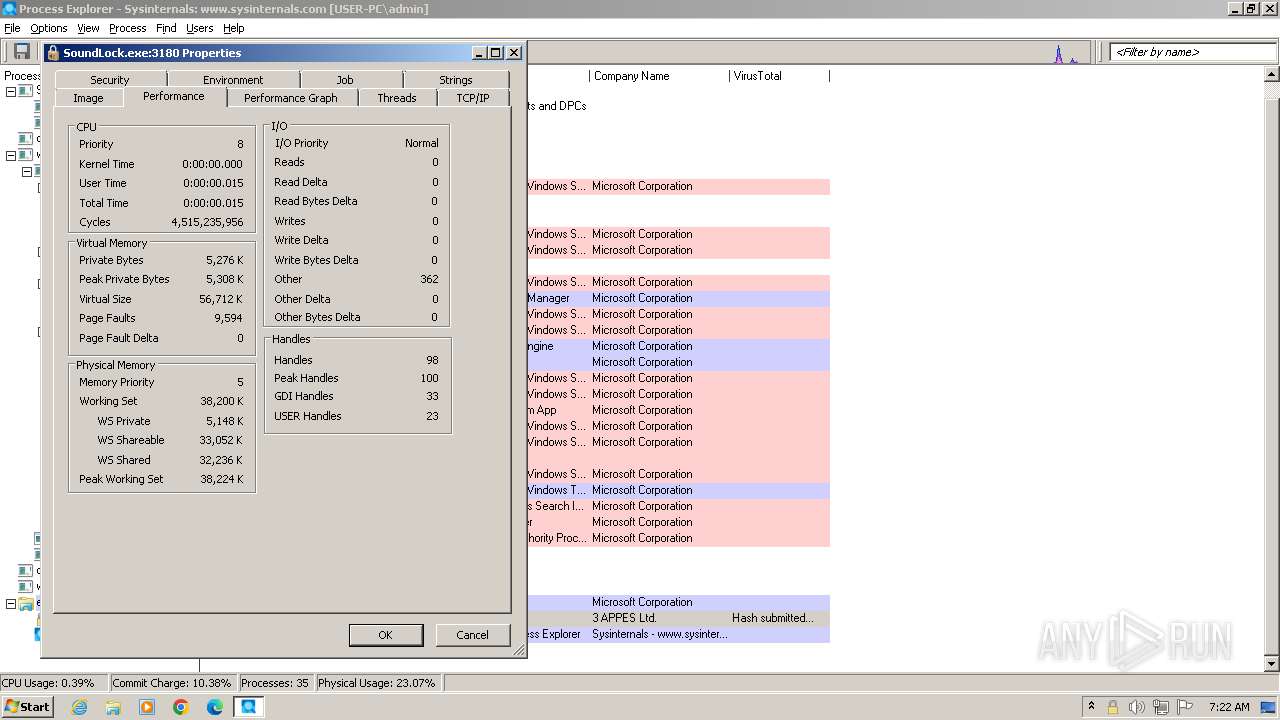1280x720 pixels.
Task: Open the Action Center flag tray icon
Action: pos(1185,707)
